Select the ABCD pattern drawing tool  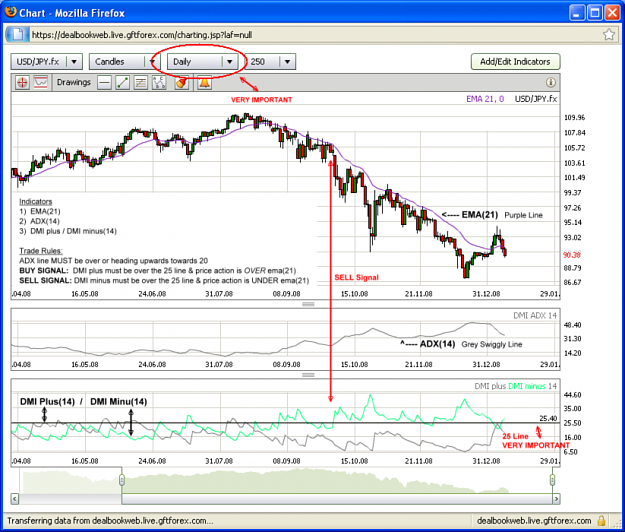point(159,83)
